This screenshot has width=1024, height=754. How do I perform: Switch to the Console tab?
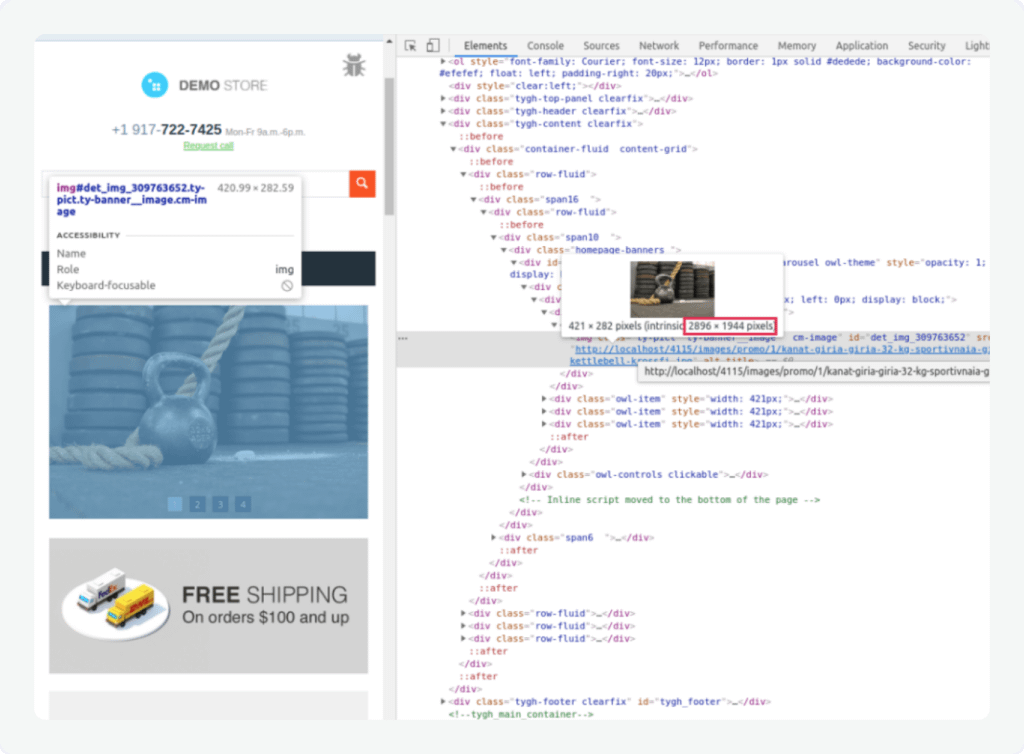tap(545, 46)
